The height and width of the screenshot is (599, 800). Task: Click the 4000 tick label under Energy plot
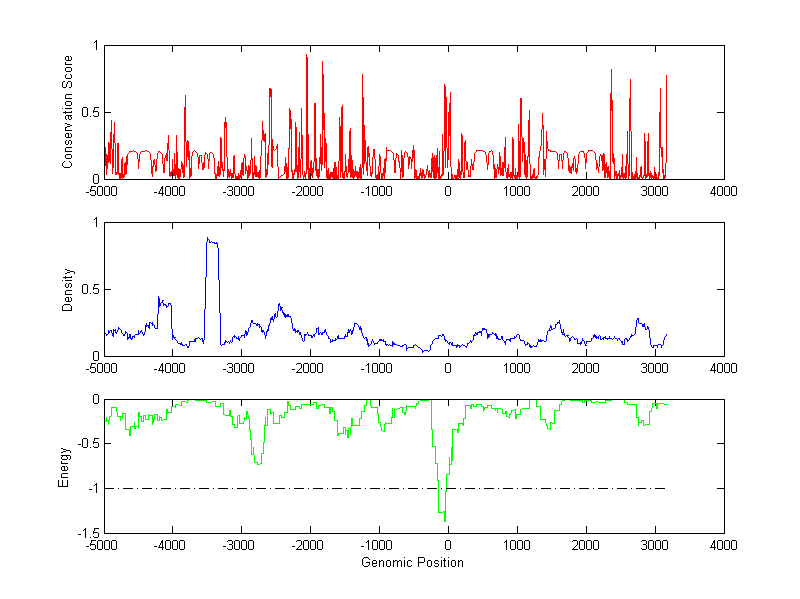click(724, 546)
